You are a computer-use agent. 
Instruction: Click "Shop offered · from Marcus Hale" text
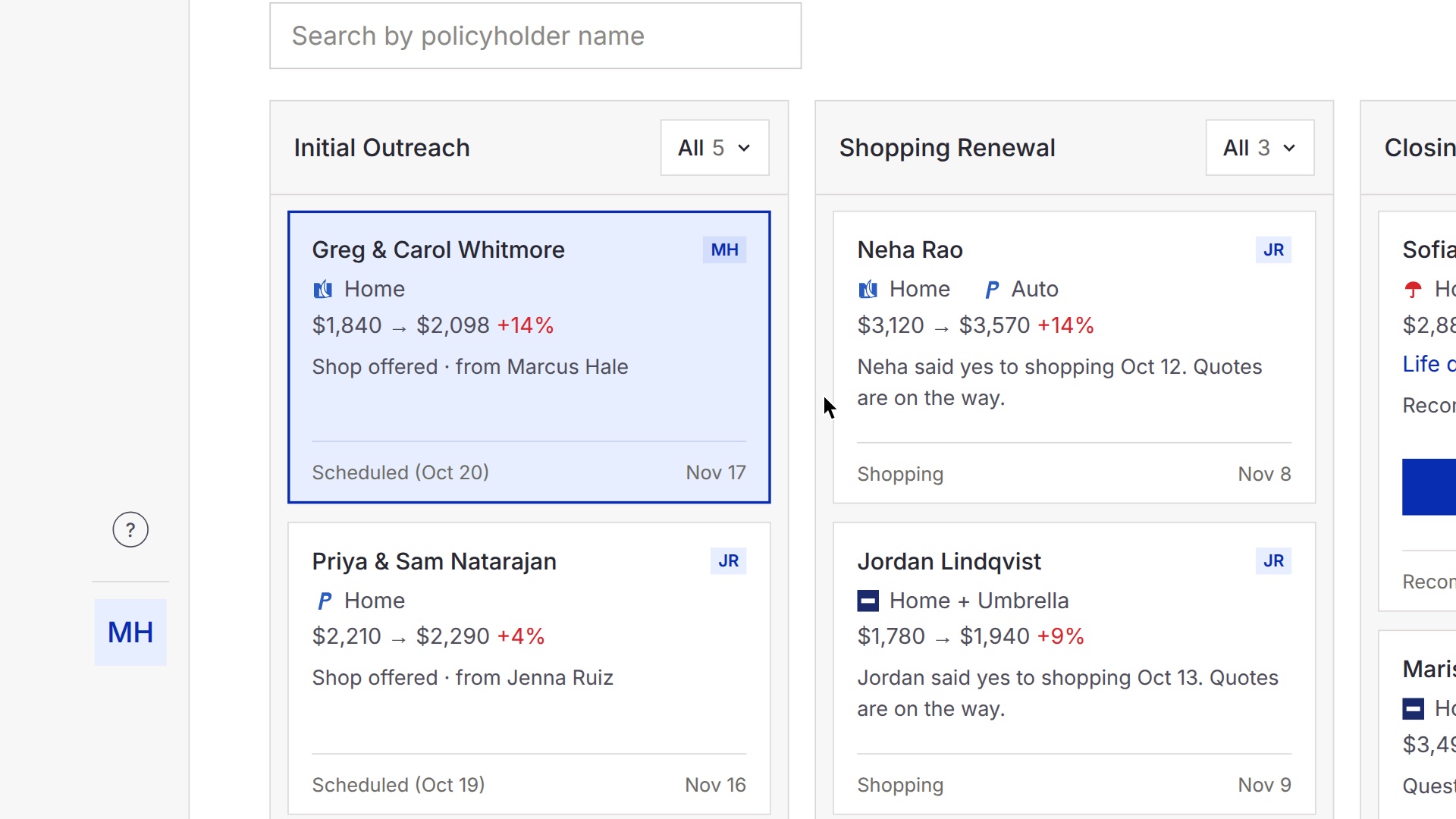470,367
